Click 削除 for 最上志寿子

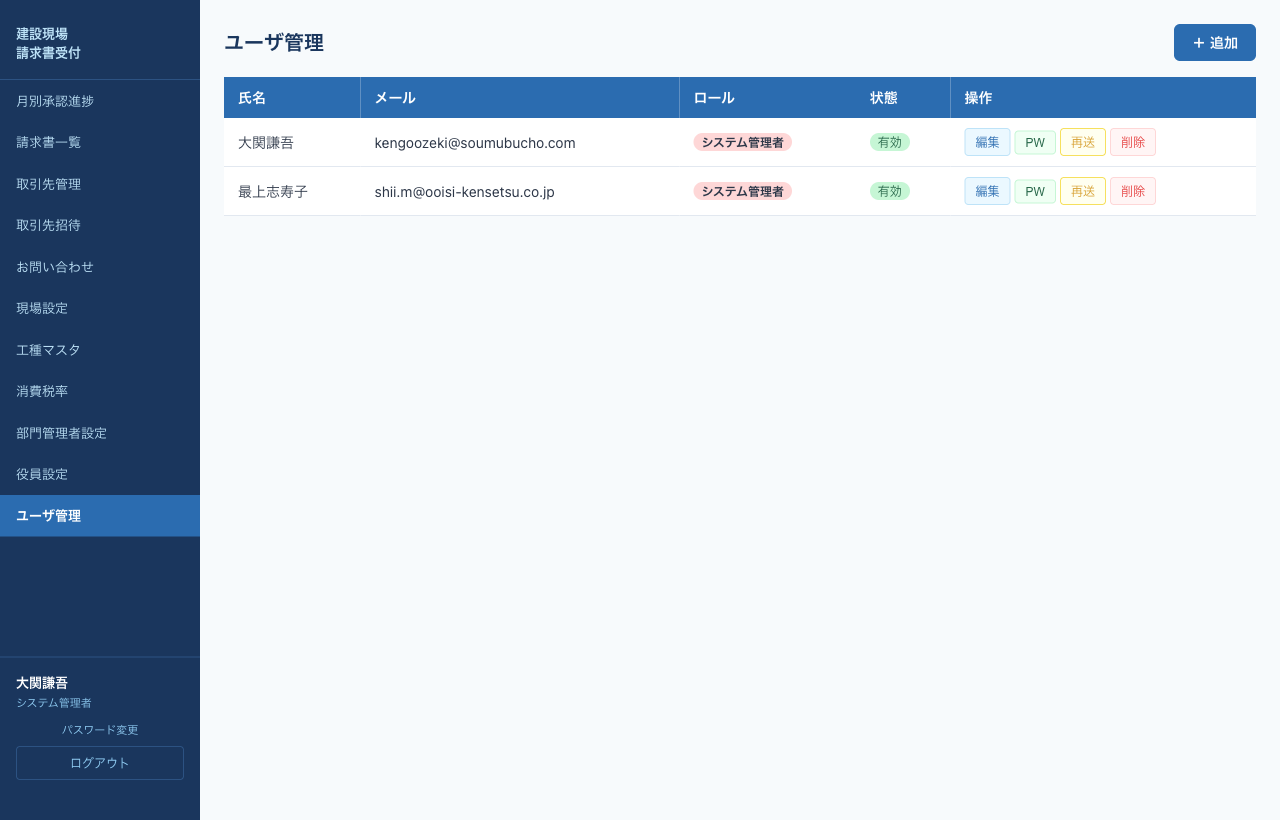click(1133, 191)
